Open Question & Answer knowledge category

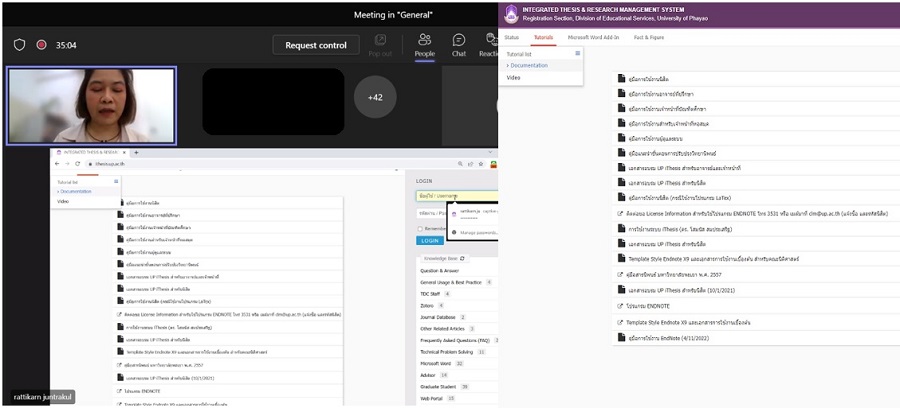point(440,271)
